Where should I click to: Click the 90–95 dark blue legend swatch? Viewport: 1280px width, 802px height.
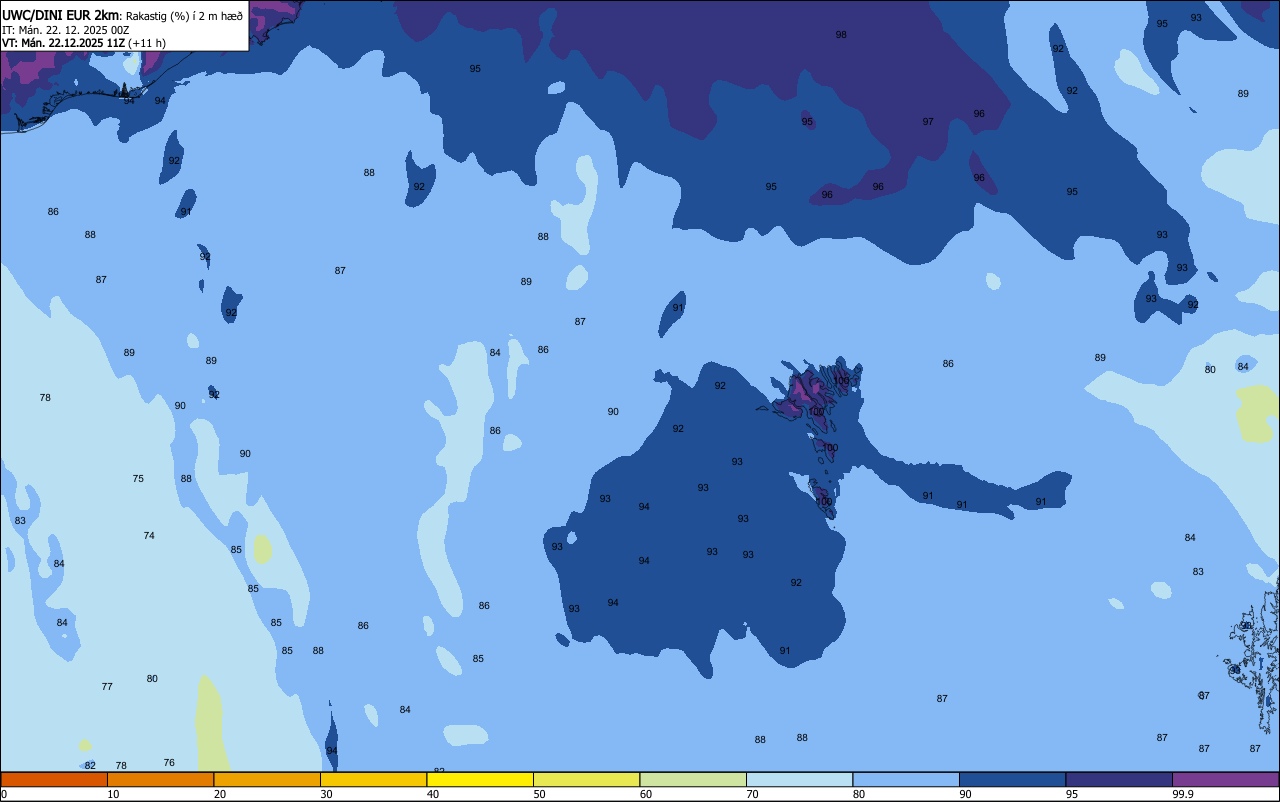1013,779
